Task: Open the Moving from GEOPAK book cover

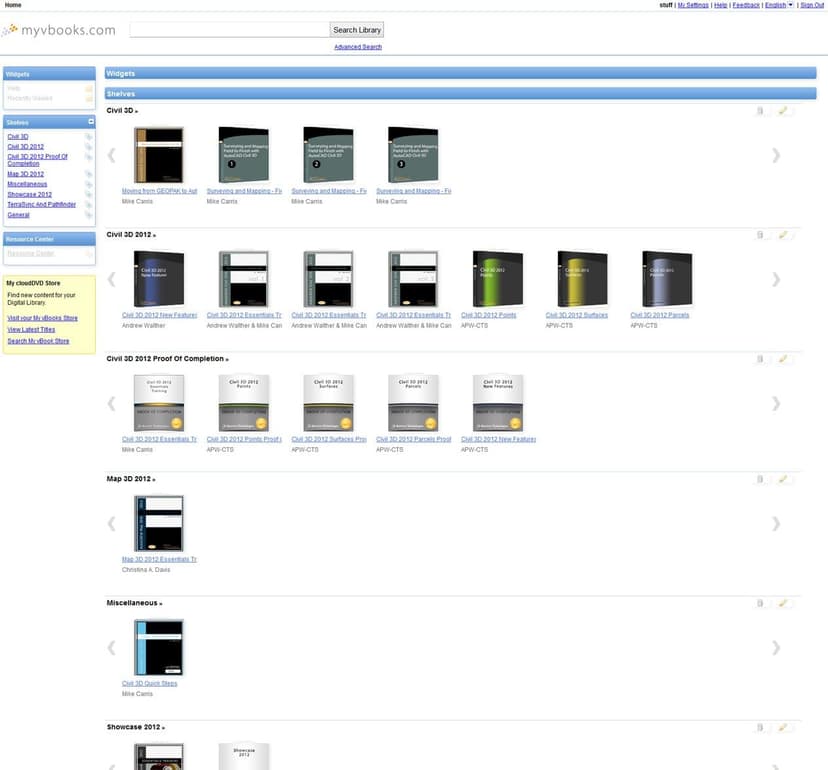Action: pyautogui.click(x=159, y=155)
